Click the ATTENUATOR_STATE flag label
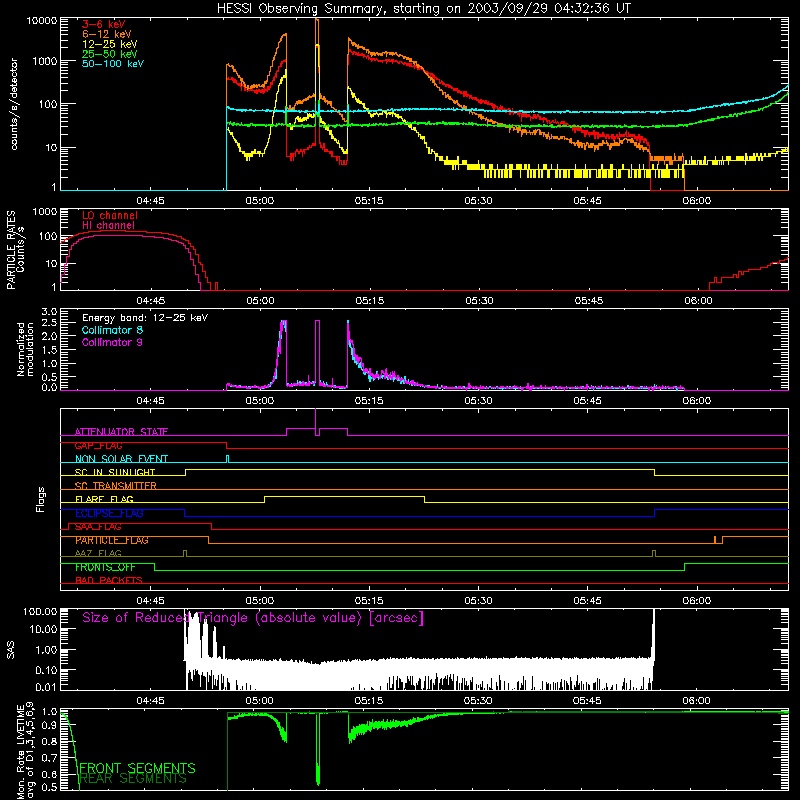 [121, 432]
